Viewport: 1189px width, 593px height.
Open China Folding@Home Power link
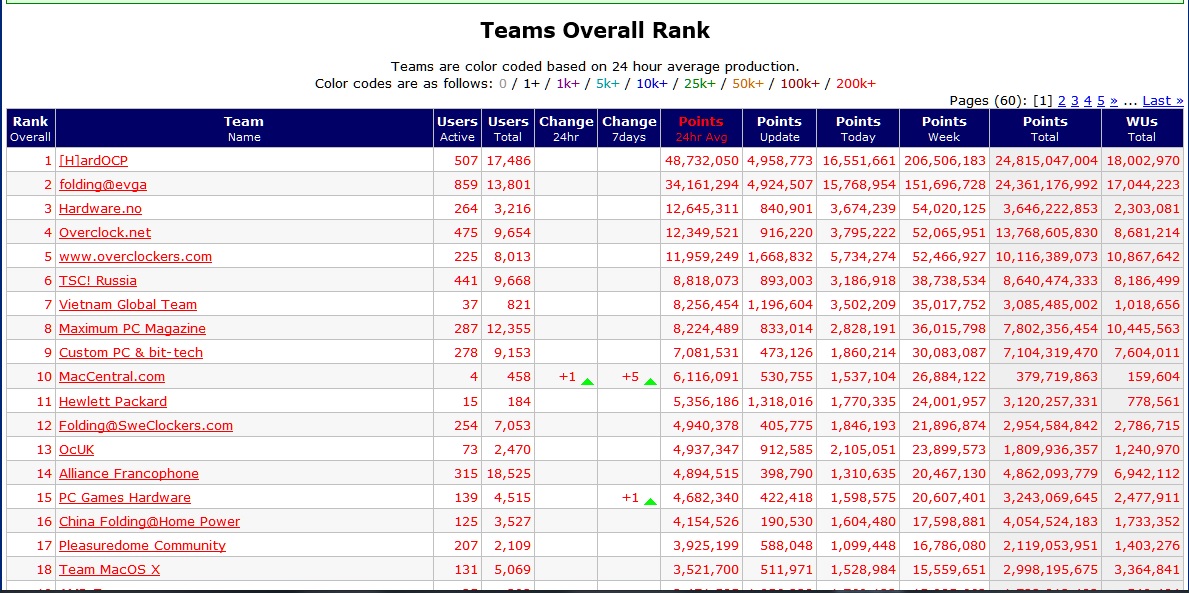pyautogui.click(x=149, y=522)
